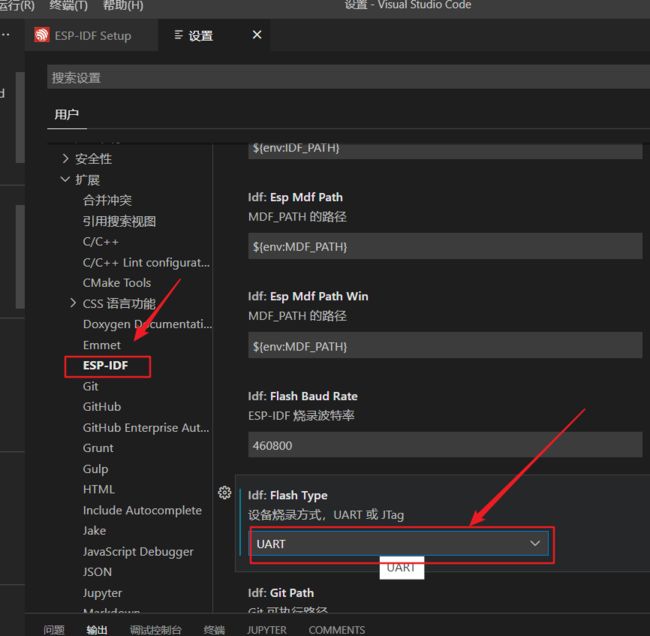This screenshot has width=650, height=636.
Task: Open the Flash Type UART dropdown
Action: [x=399, y=544]
